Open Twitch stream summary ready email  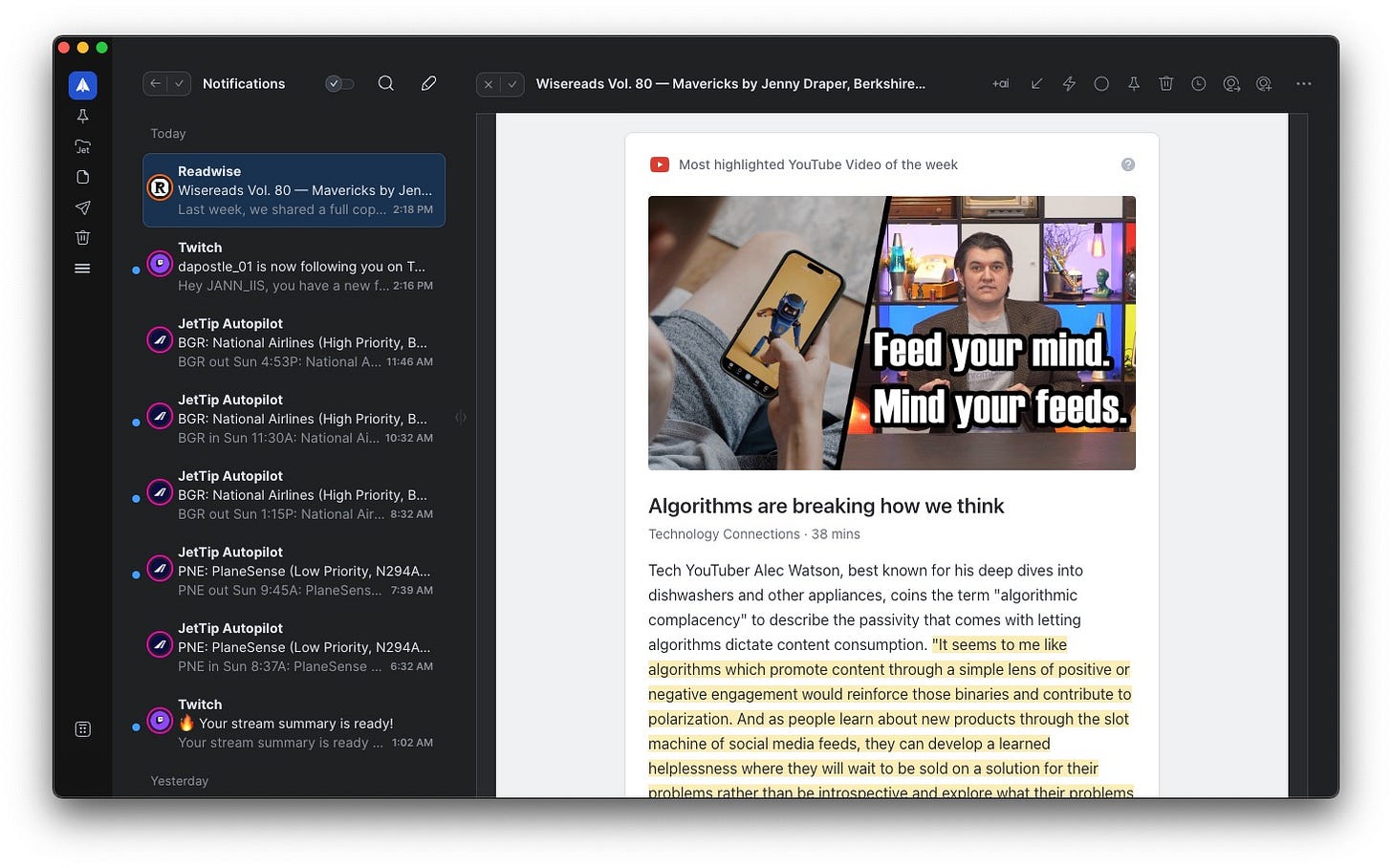click(x=294, y=724)
